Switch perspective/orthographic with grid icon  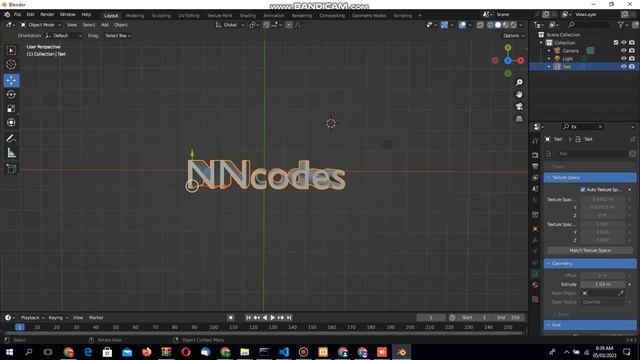pos(519,119)
